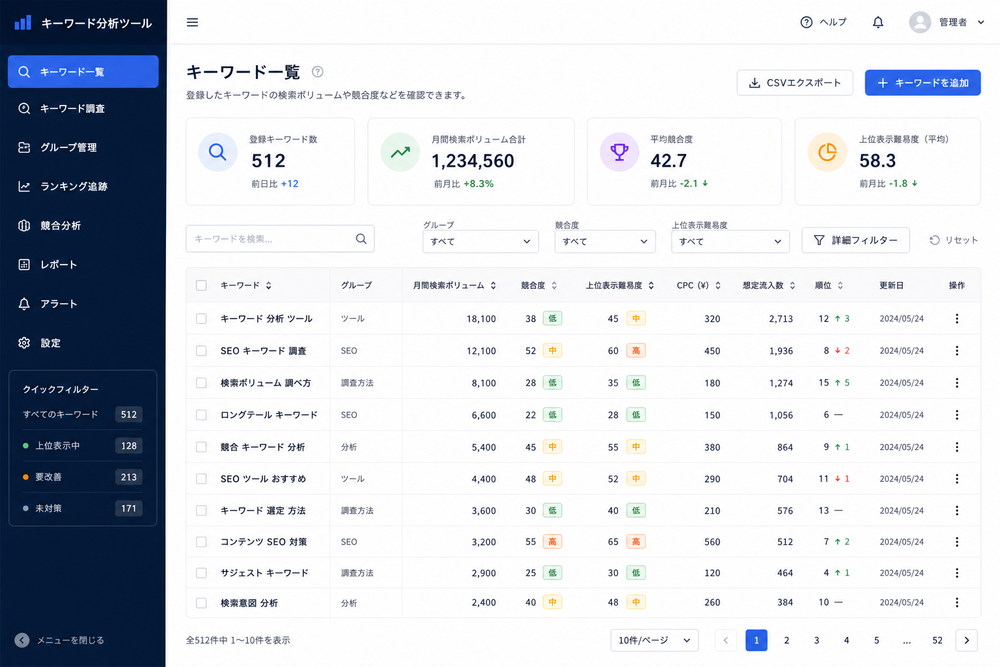Open キーワード調査 in sidebar
Image resolution: width=1000 pixels, height=667 pixels.
tap(83, 108)
